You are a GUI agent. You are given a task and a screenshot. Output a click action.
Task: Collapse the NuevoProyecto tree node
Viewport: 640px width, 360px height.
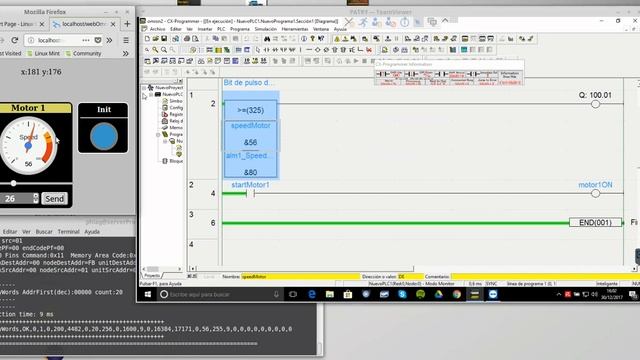(x=144, y=88)
